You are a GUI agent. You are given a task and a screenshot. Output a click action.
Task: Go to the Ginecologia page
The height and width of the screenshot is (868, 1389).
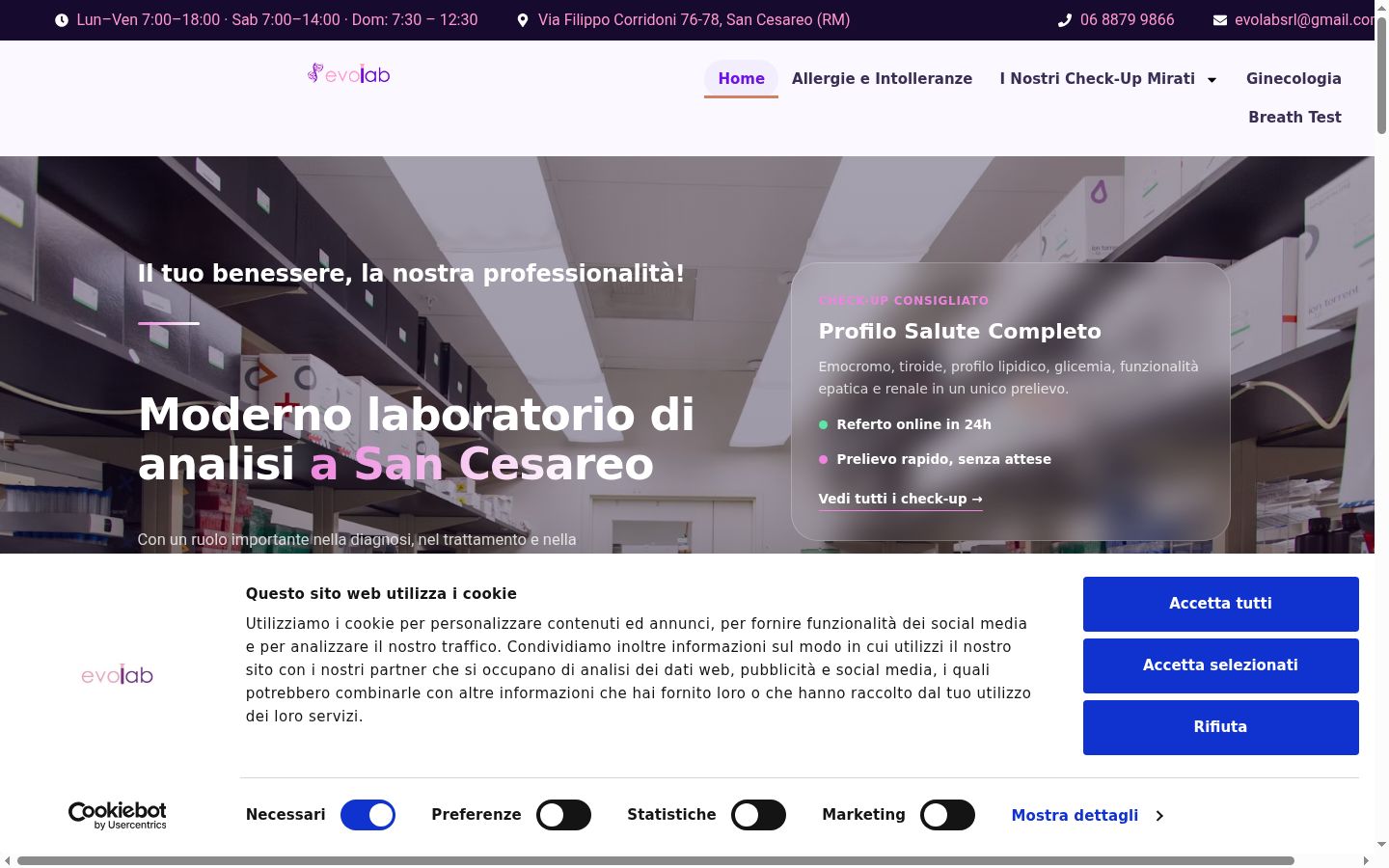point(1294,79)
